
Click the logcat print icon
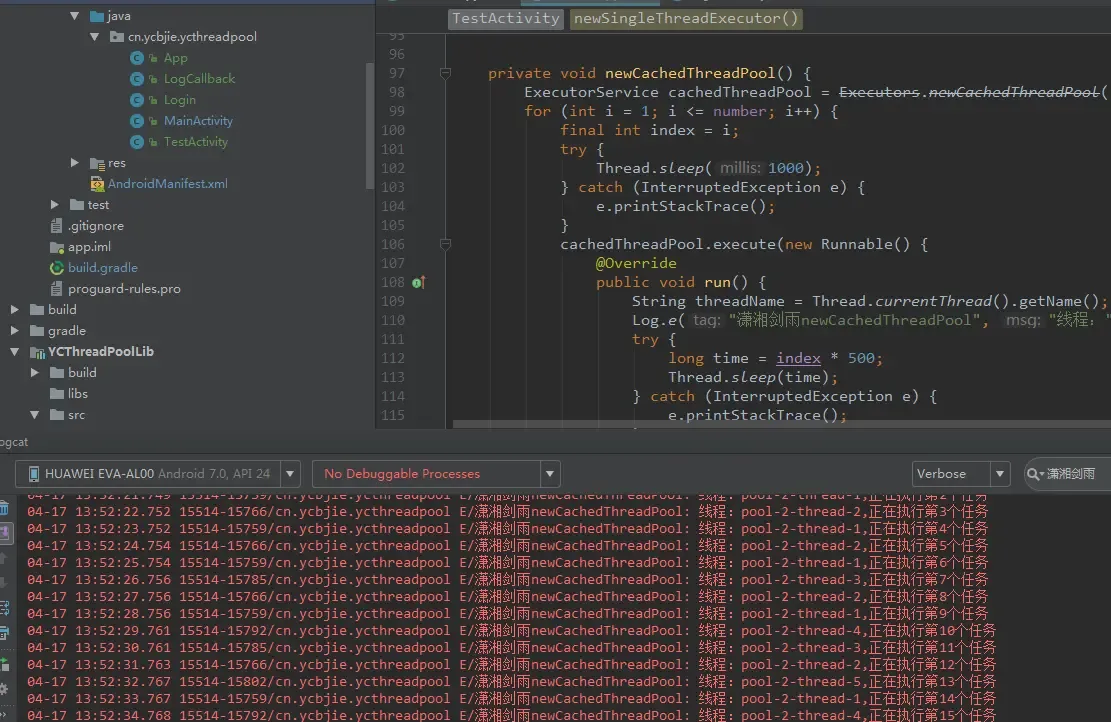4,633
